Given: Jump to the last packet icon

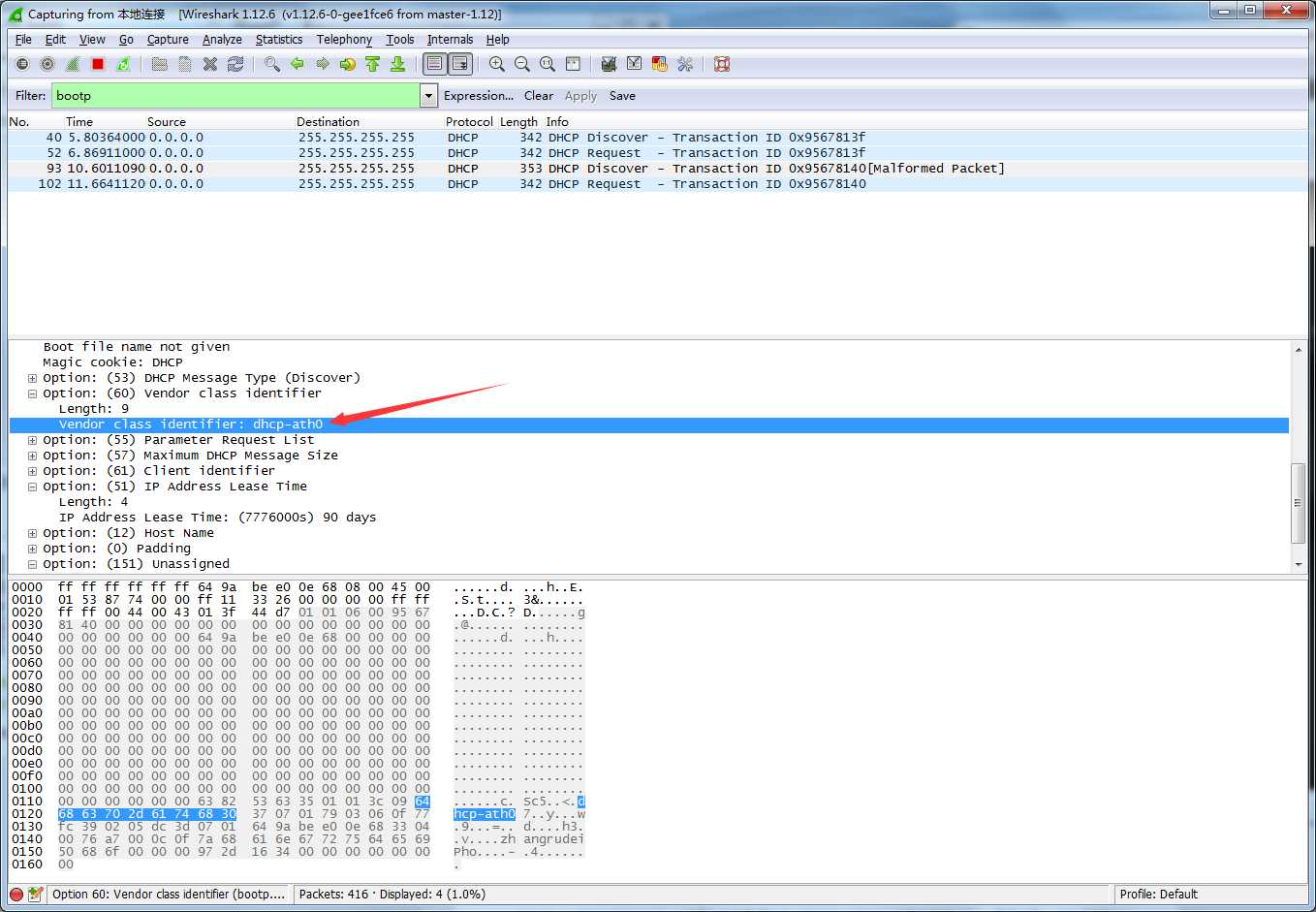Looking at the screenshot, I should click(397, 64).
